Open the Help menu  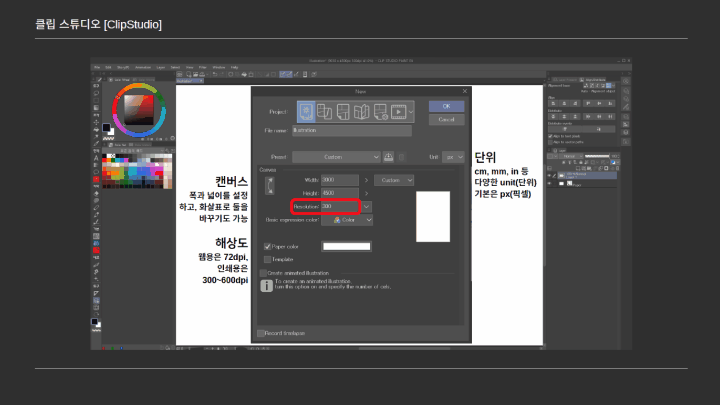point(235,68)
